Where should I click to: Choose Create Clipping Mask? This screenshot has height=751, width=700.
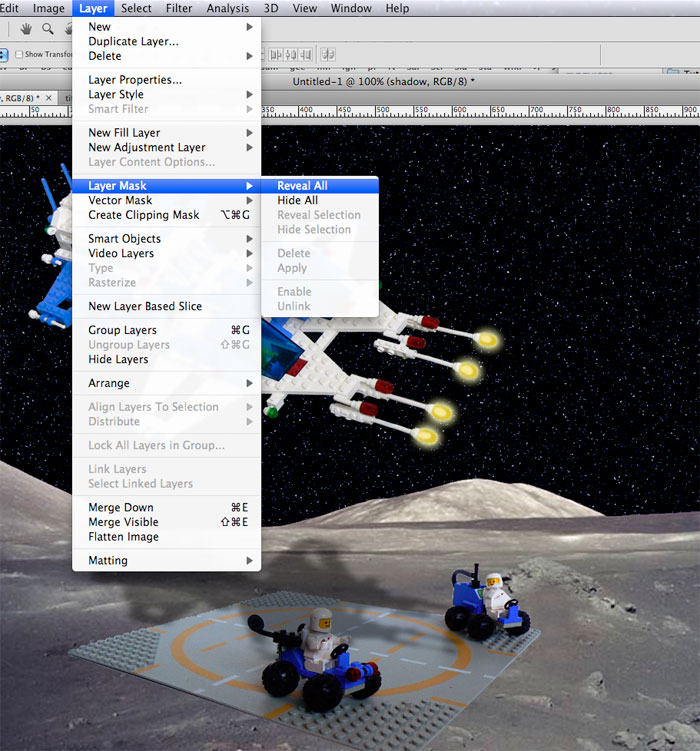166,215
